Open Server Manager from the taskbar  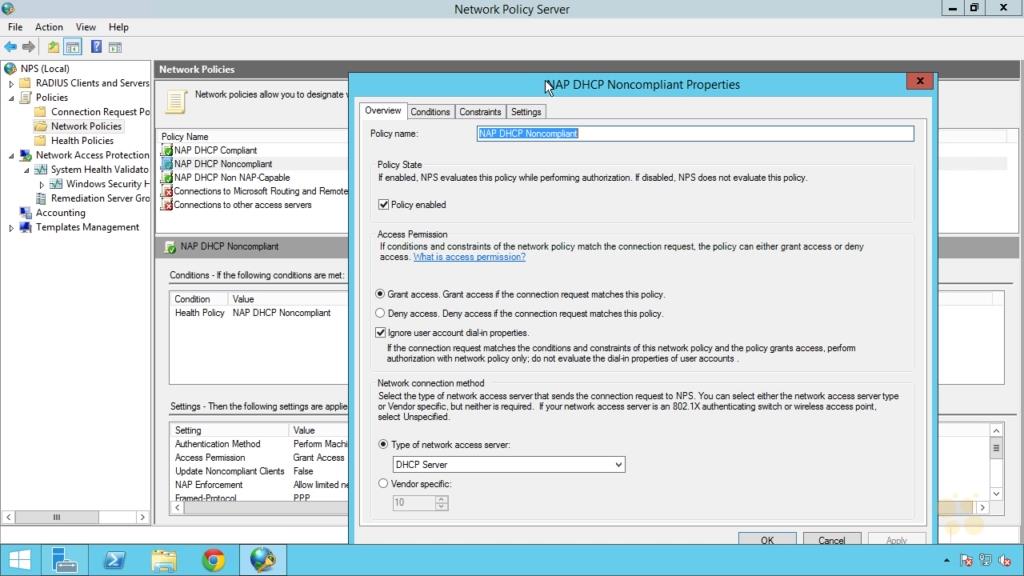[x=64, y=560]
